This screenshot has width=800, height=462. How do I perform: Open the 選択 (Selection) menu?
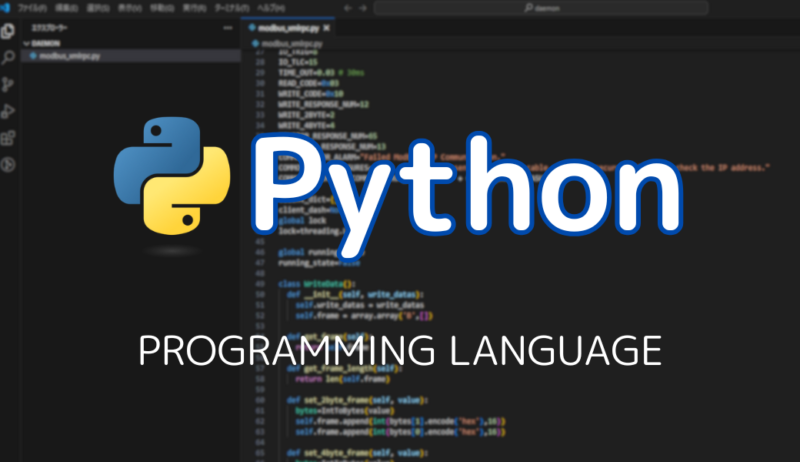[98, 7]
